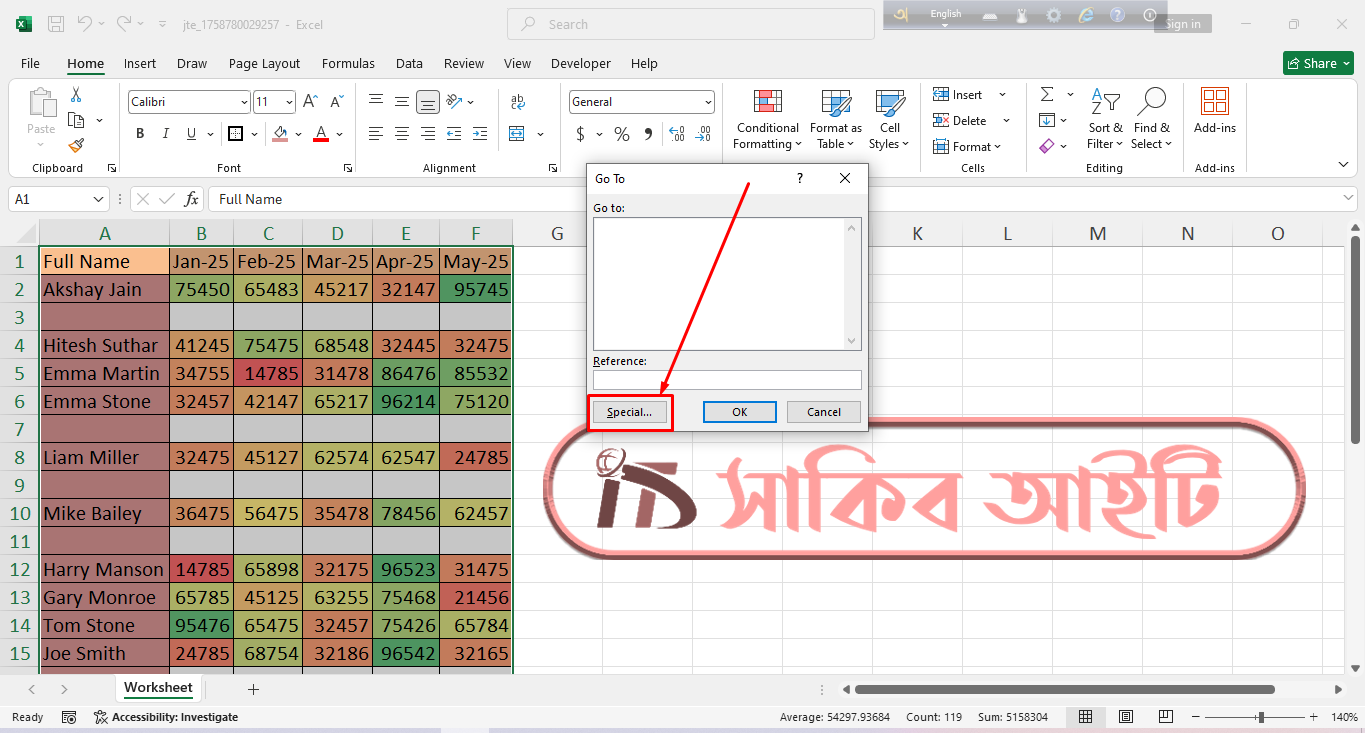Switch to the Formulas ribbon tab
The width and height of the screenshot is (1365, 733).
coord(348,63)
